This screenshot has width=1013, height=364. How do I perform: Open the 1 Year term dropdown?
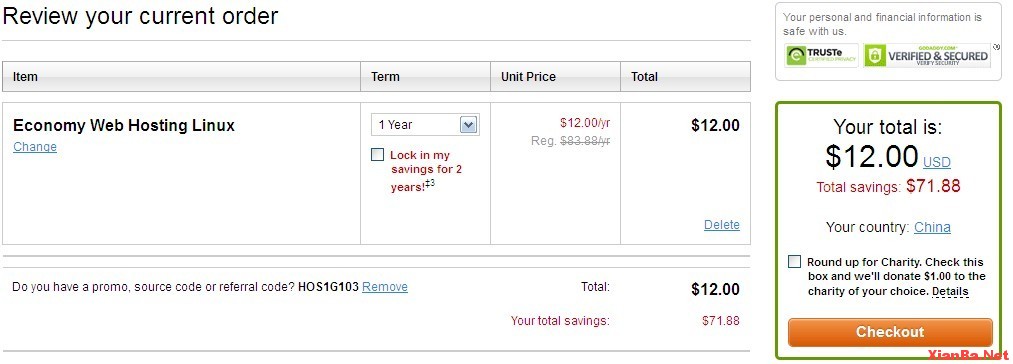[x=425, y=125]
